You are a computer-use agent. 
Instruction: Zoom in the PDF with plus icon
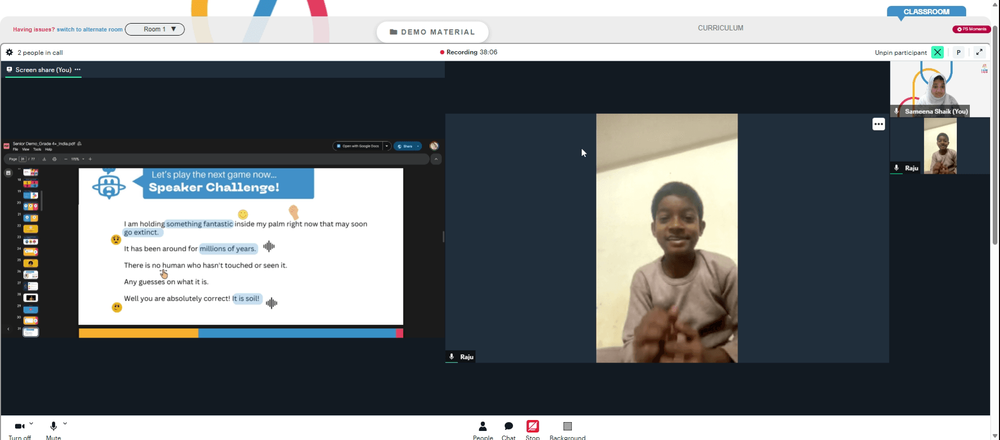click(90, 159)
